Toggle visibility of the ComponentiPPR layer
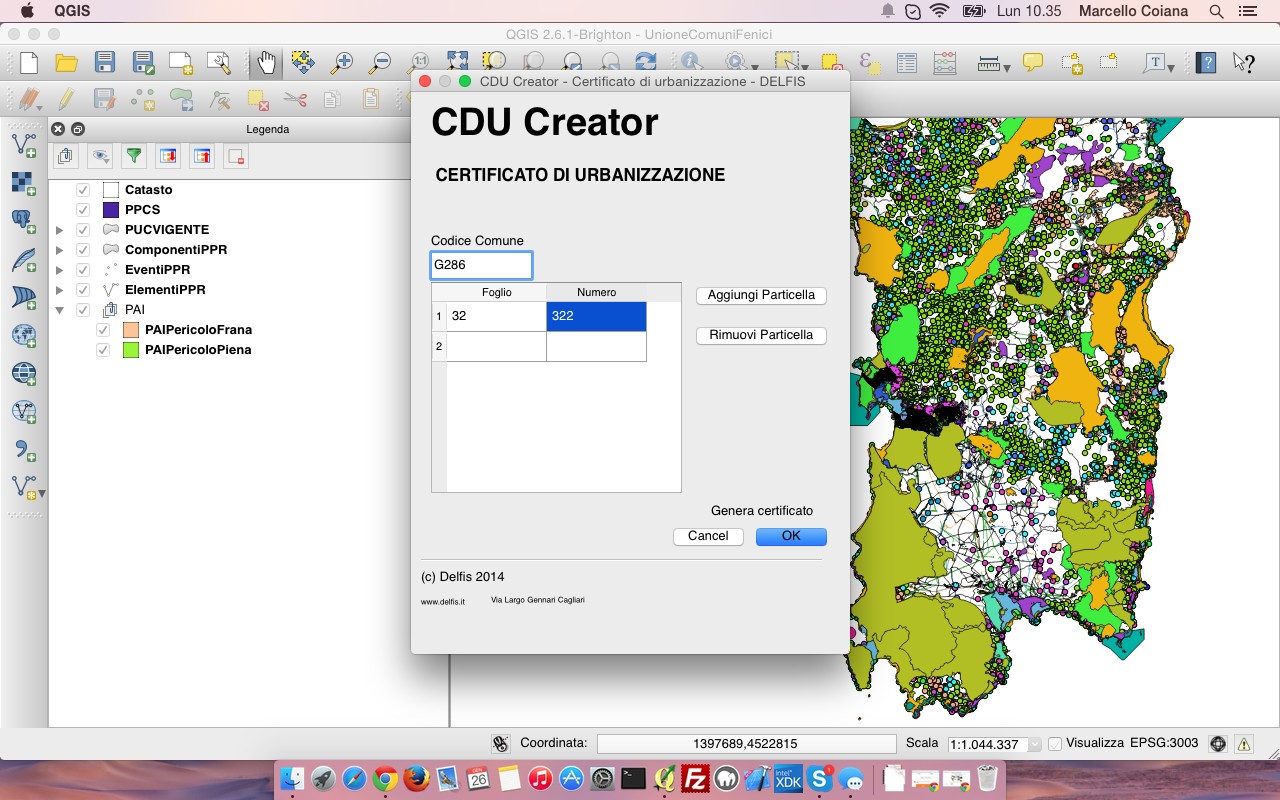This screenshot has height=800, width=1280. pyautogui.click(x=83, y=250)
